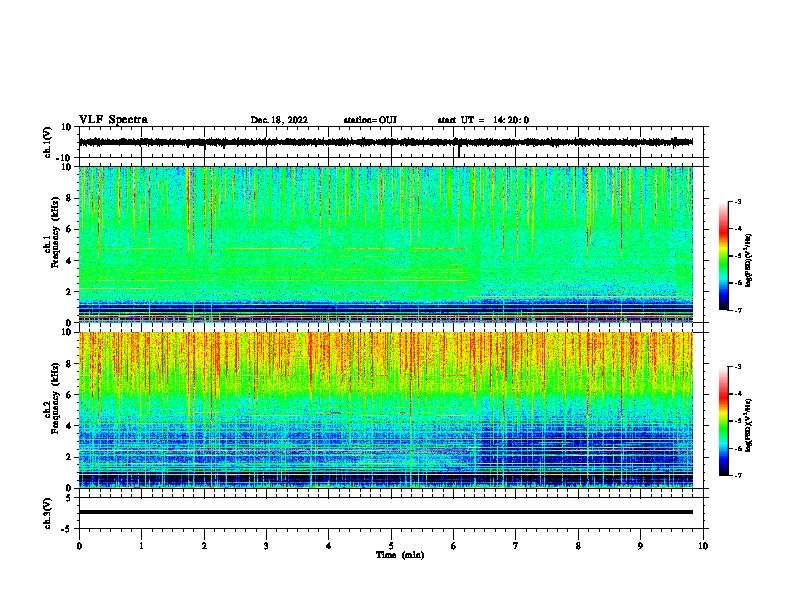This screenshot has width=792, height=612.
Task: Click the ch.2 color bar 'log(PSD)' label
Action: point(748,425)
